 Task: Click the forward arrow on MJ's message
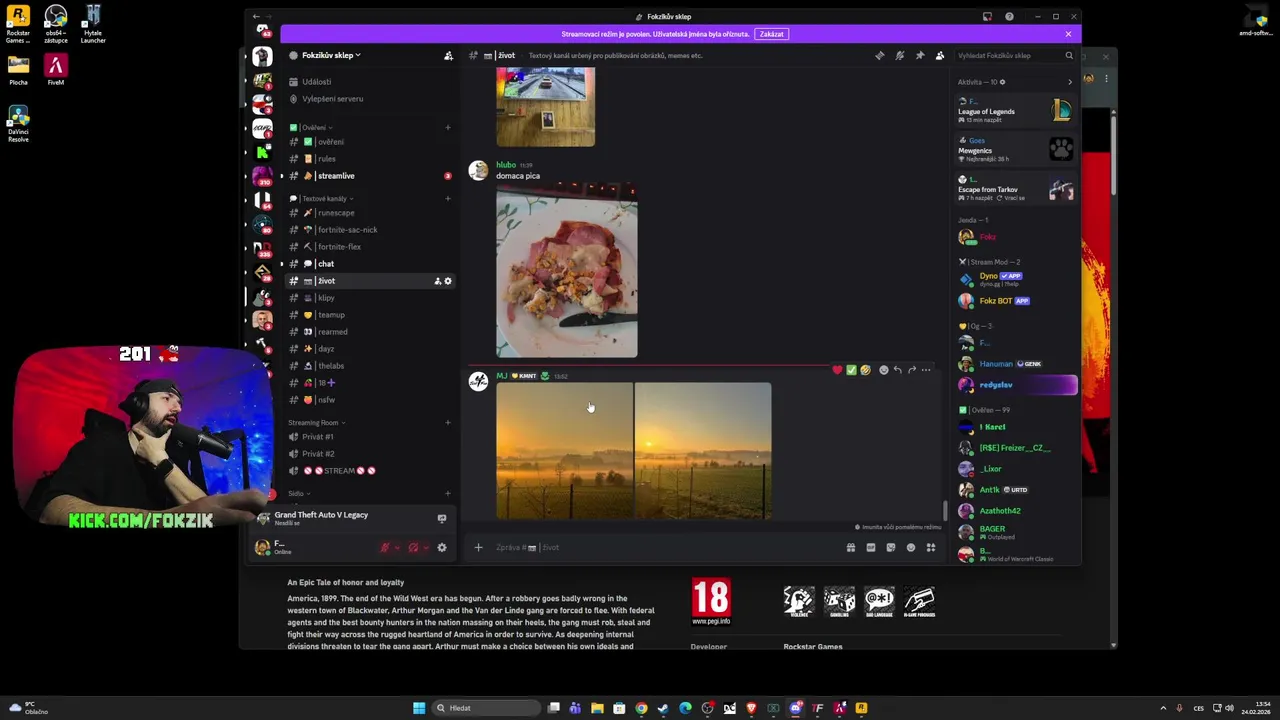coord(912,370)
